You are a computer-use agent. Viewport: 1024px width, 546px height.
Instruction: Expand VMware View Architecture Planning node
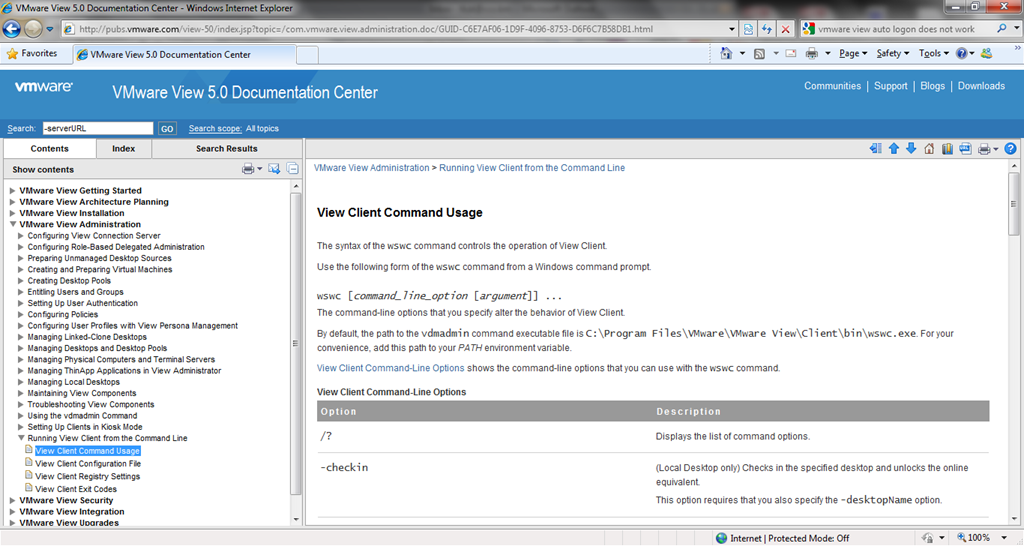(x=12, y=202)
